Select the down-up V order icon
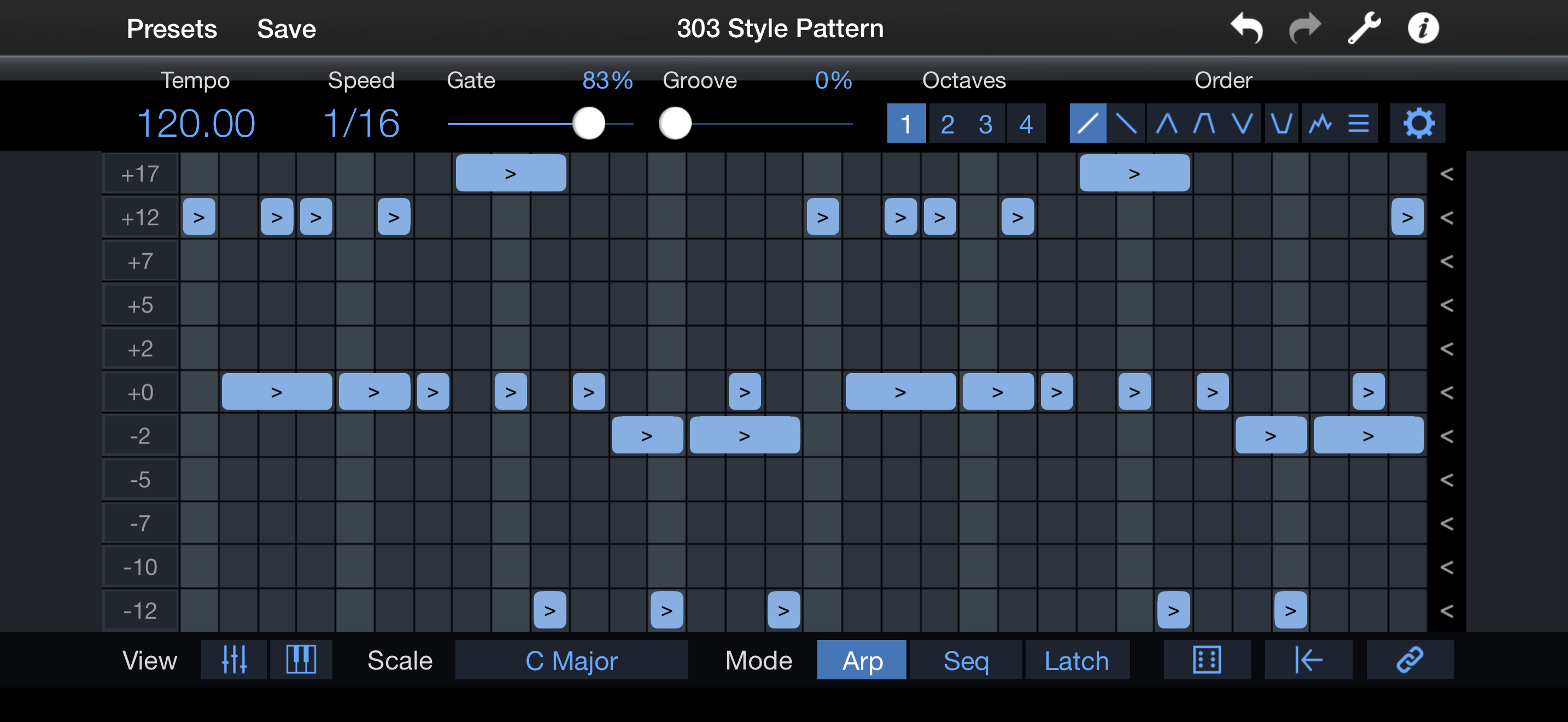The height and width of the screenshot is (722, 1568). pyautogui.click(x=1242, y=124)
